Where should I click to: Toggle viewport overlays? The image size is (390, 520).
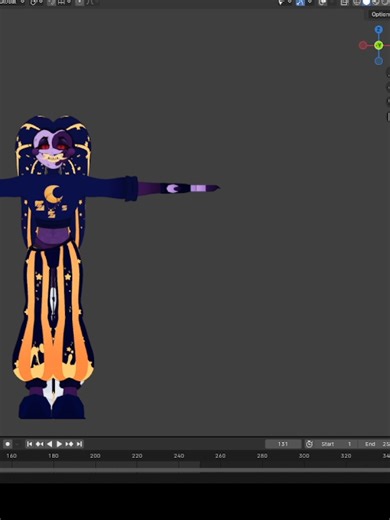(322, 2)
